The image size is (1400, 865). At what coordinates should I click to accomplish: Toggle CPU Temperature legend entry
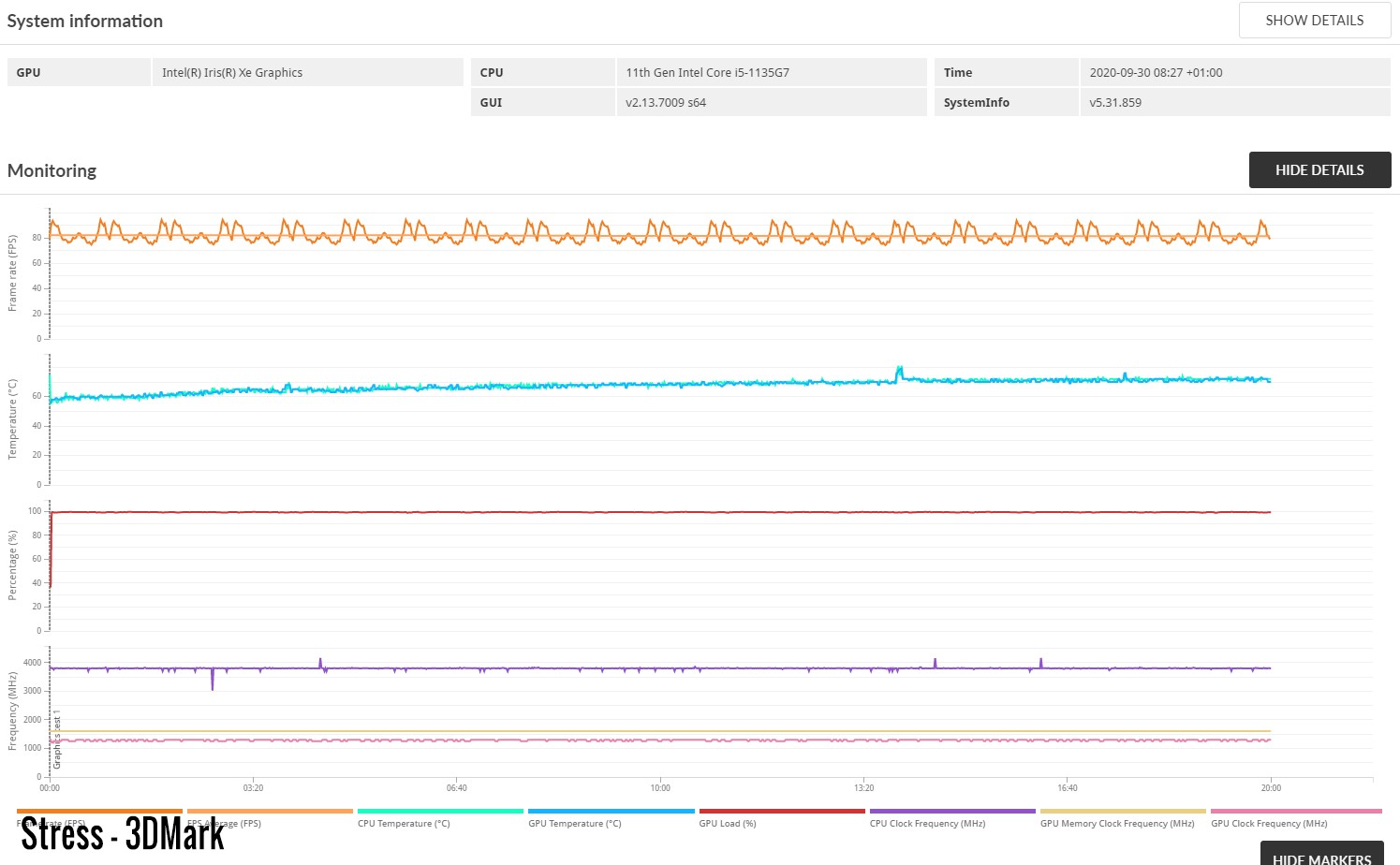[404, 824]
